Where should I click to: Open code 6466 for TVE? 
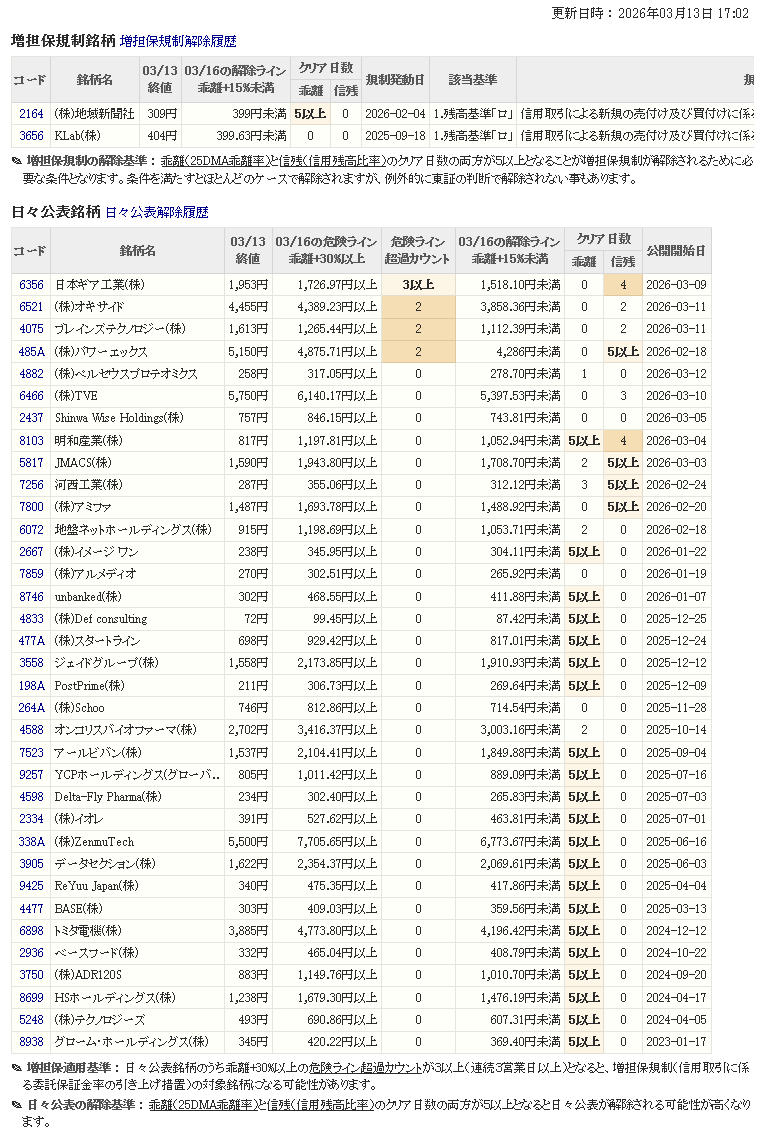(31, 396)
